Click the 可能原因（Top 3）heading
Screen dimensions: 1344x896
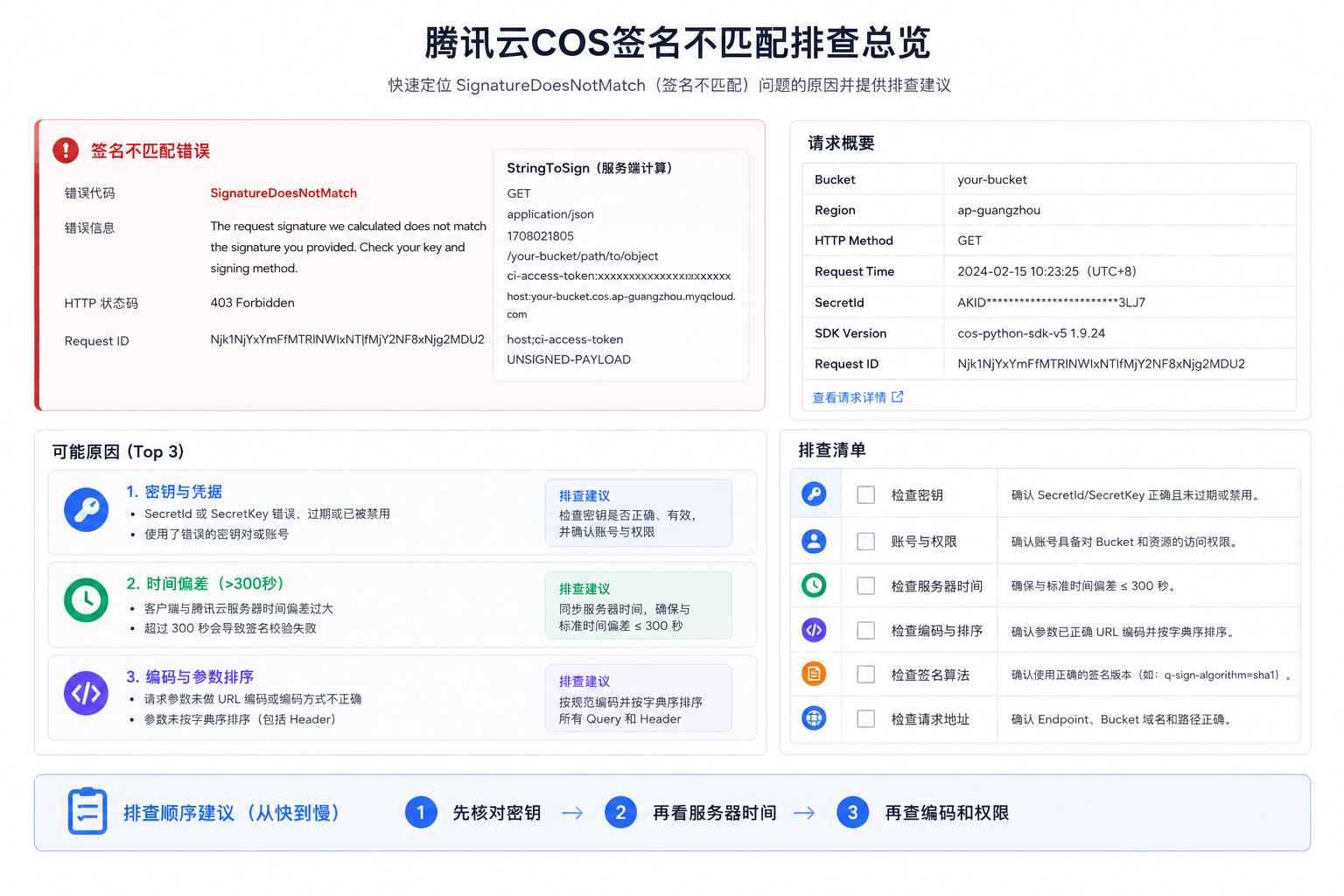118,451
